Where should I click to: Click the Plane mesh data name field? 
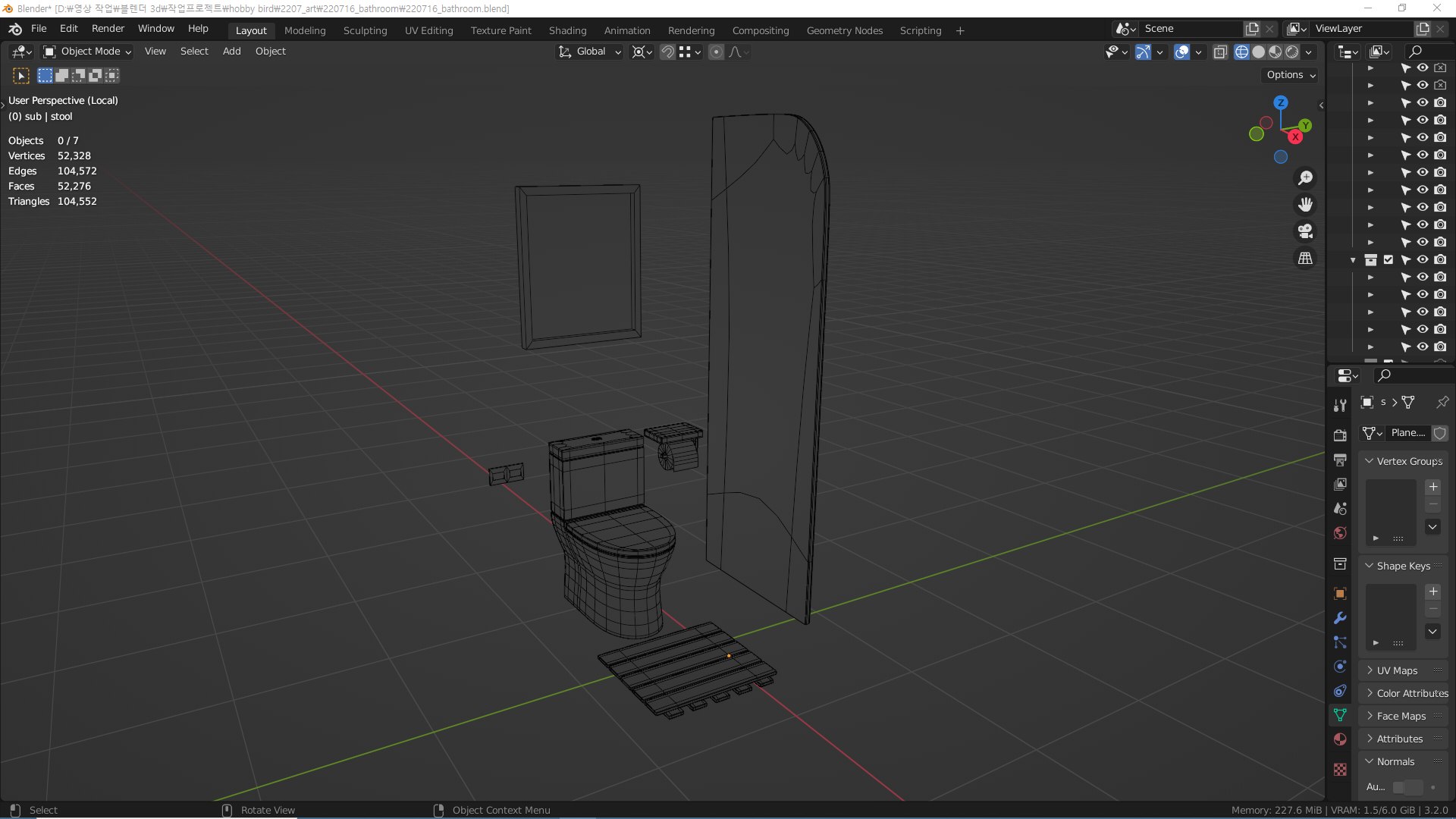click(1408, 433)
